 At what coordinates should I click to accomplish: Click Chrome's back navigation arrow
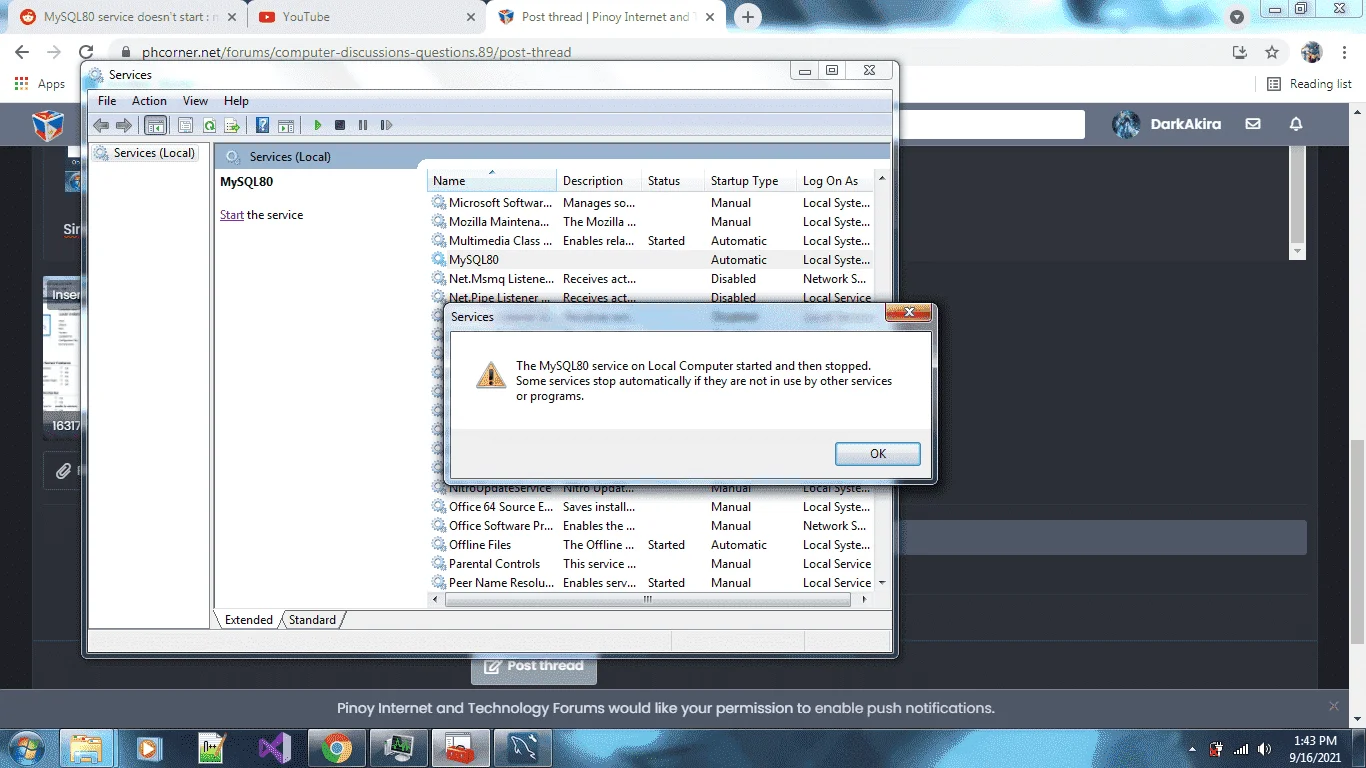22,52
